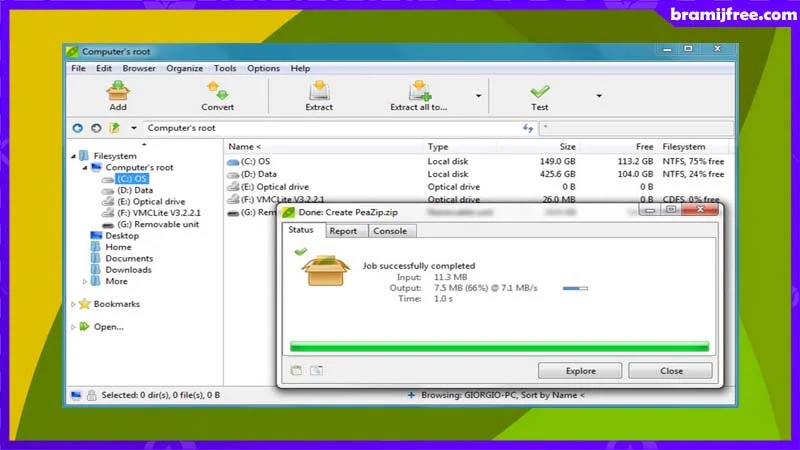Go back with the blue back arrow

pos(78,128)
